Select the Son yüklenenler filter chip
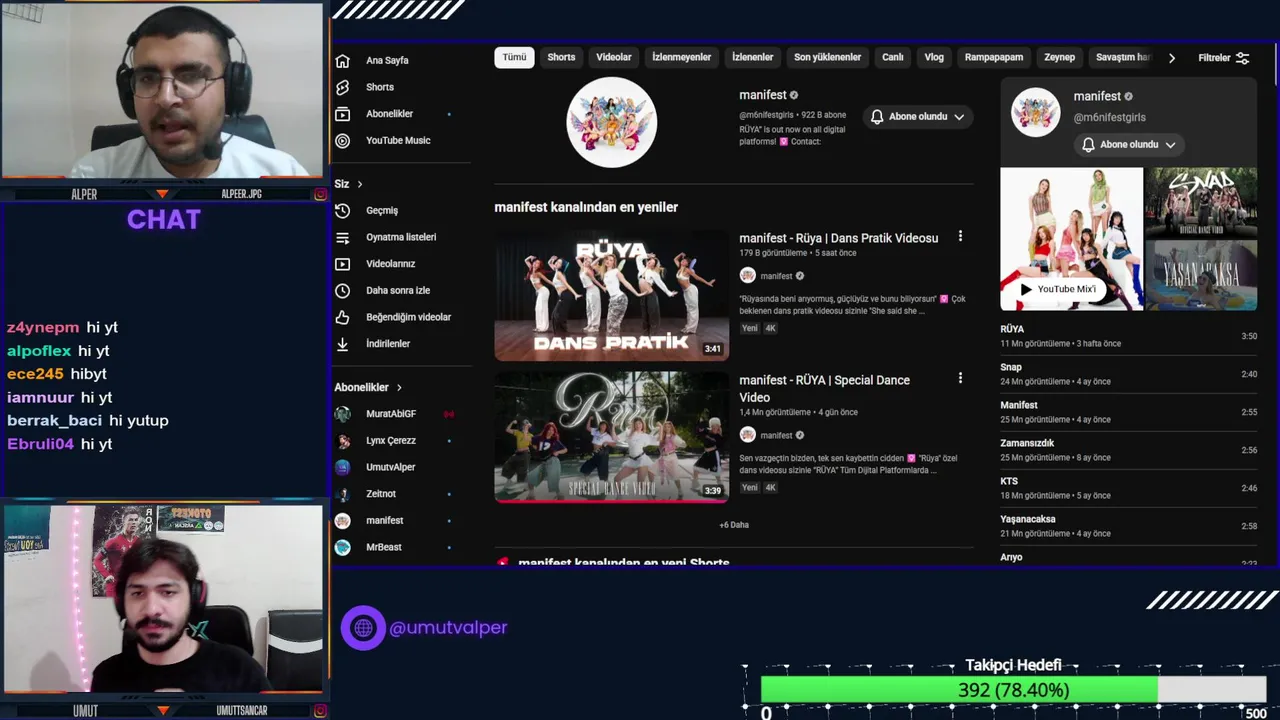The height and width of the screenshot is (720, 1280). (827, 58)
